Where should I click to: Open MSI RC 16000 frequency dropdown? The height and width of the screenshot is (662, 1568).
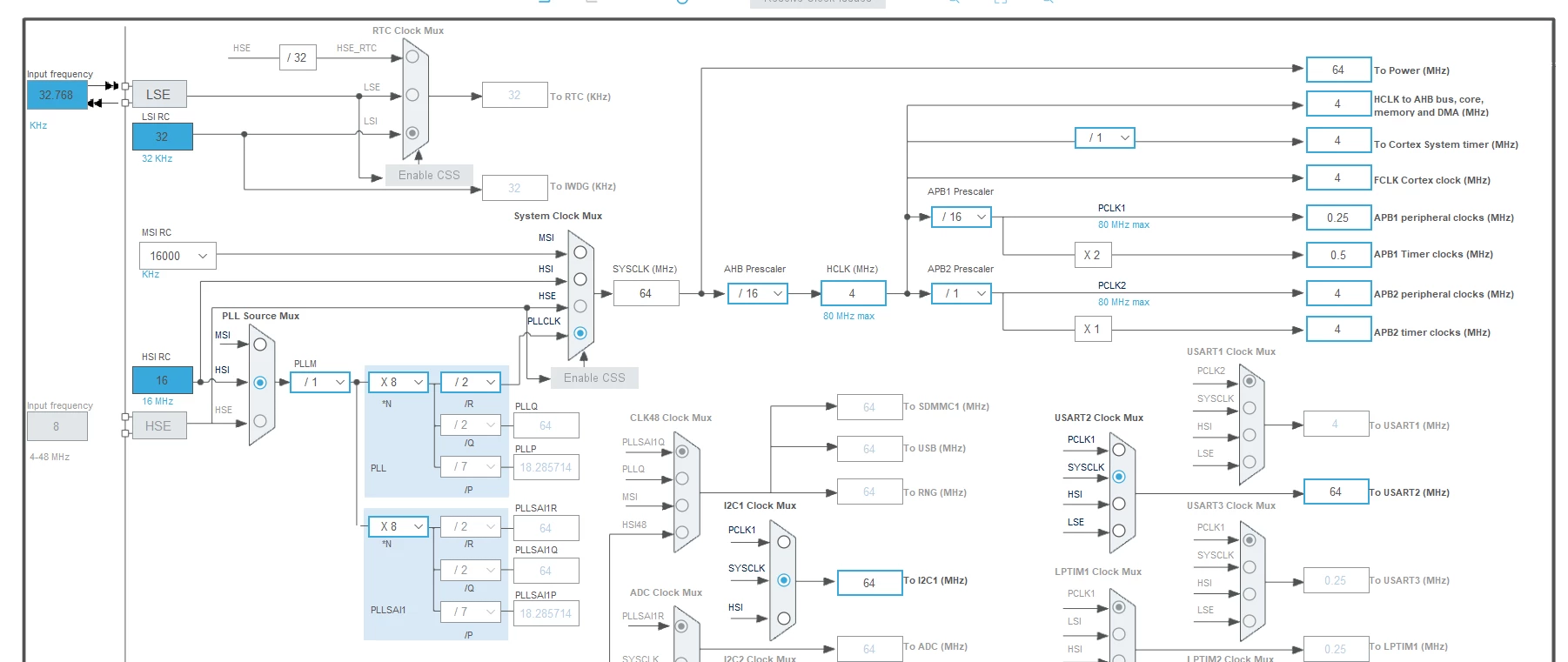178,256
